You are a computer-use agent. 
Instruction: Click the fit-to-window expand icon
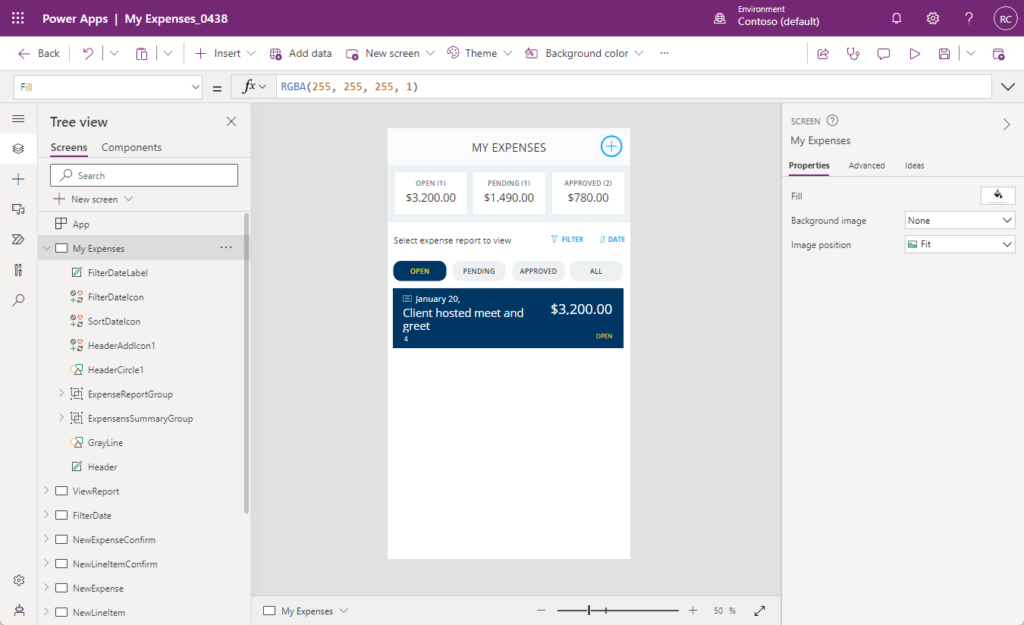tap(760, 611)
